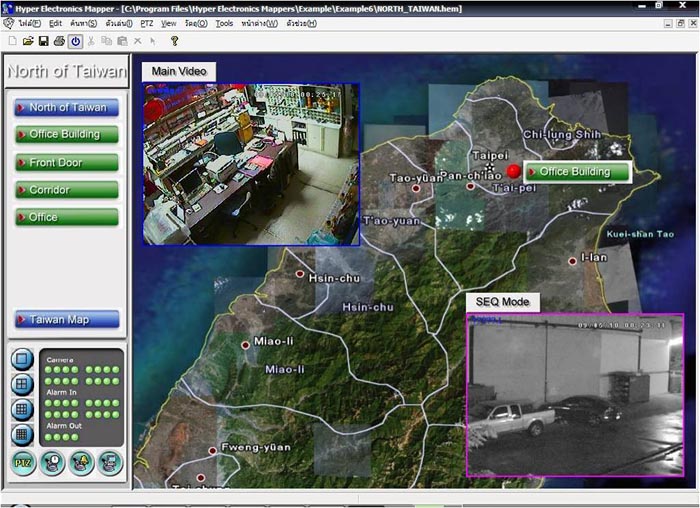This screenshot has height=508, width=700.
Task: Open the Tools menu
Action: [x=224, y=23]
